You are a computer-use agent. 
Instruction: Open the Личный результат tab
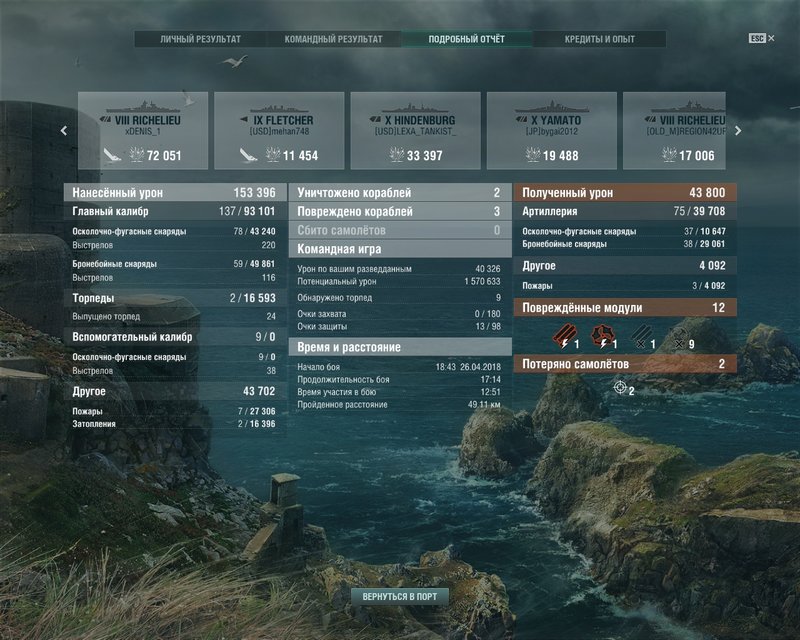click(201, 39)
